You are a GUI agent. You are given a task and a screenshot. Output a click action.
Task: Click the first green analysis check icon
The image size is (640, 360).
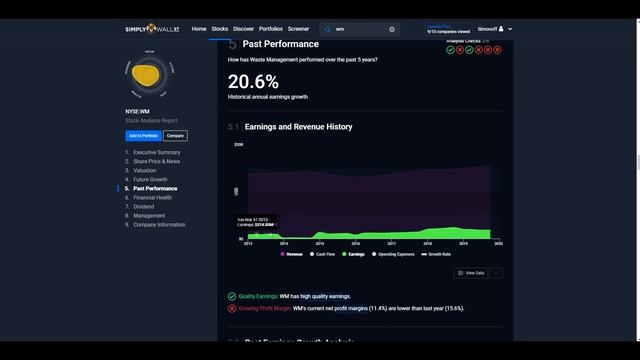[450, 50]
